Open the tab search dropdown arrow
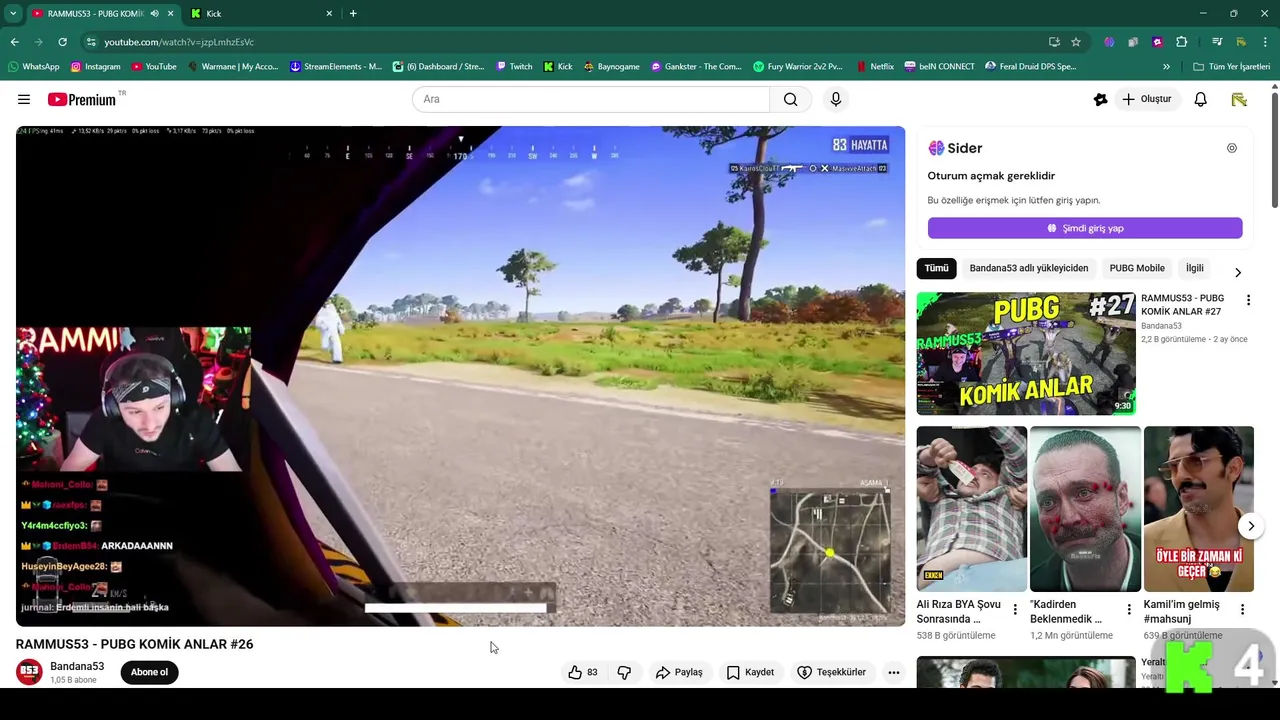 click(x=12, y=13)
